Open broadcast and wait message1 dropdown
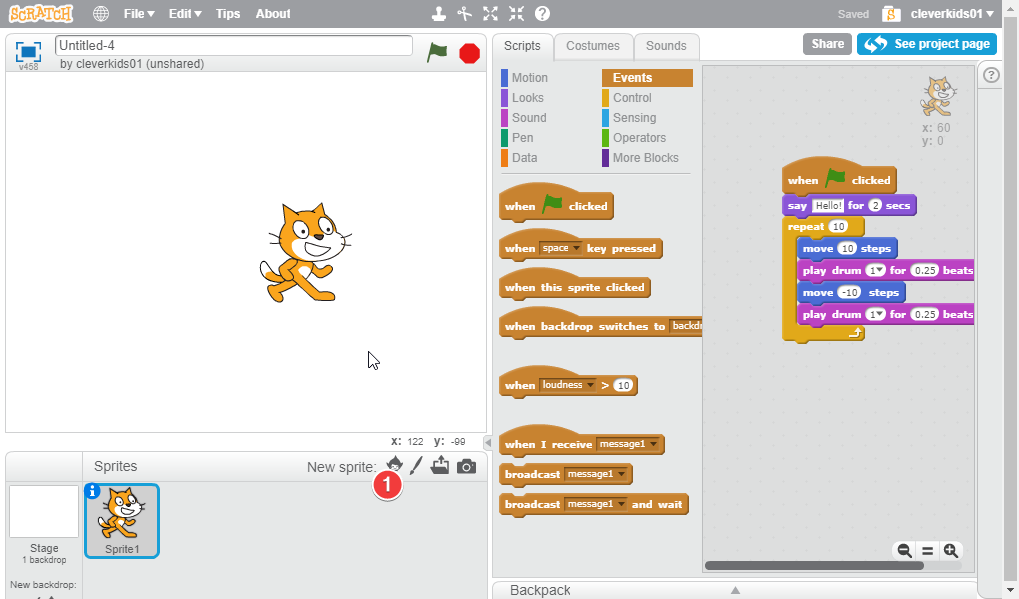 coord(597,504)
